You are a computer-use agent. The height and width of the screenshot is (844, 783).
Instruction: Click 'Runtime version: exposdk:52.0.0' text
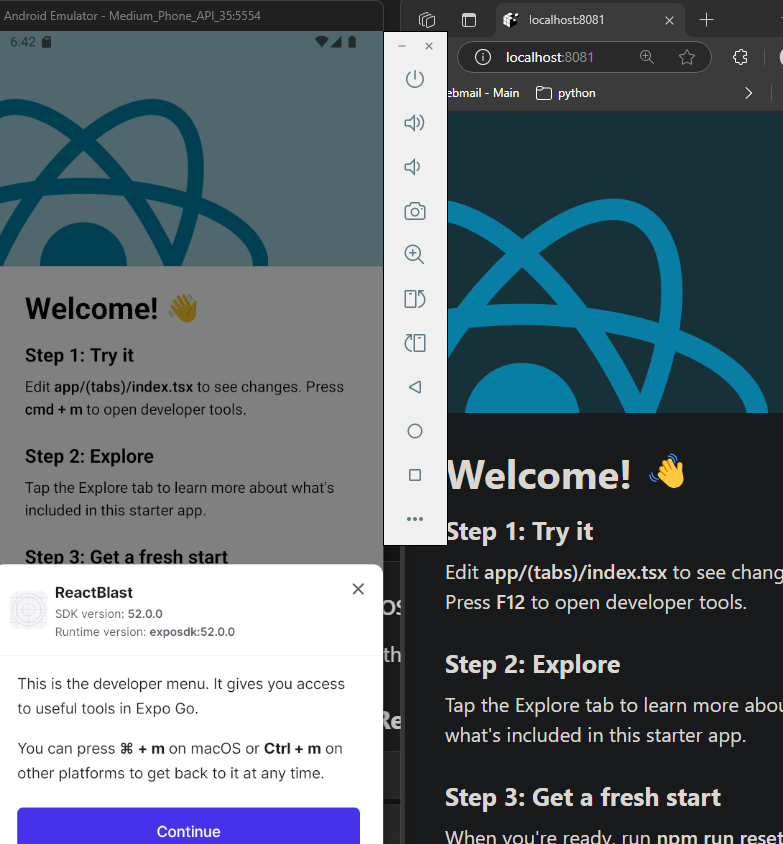(x=145, y=632)
